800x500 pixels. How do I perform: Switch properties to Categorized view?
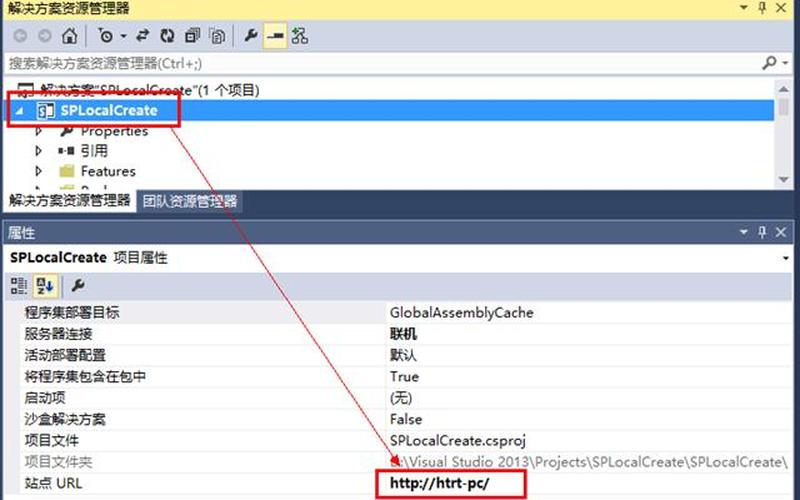pyautogui.click(x=19, y=286)
